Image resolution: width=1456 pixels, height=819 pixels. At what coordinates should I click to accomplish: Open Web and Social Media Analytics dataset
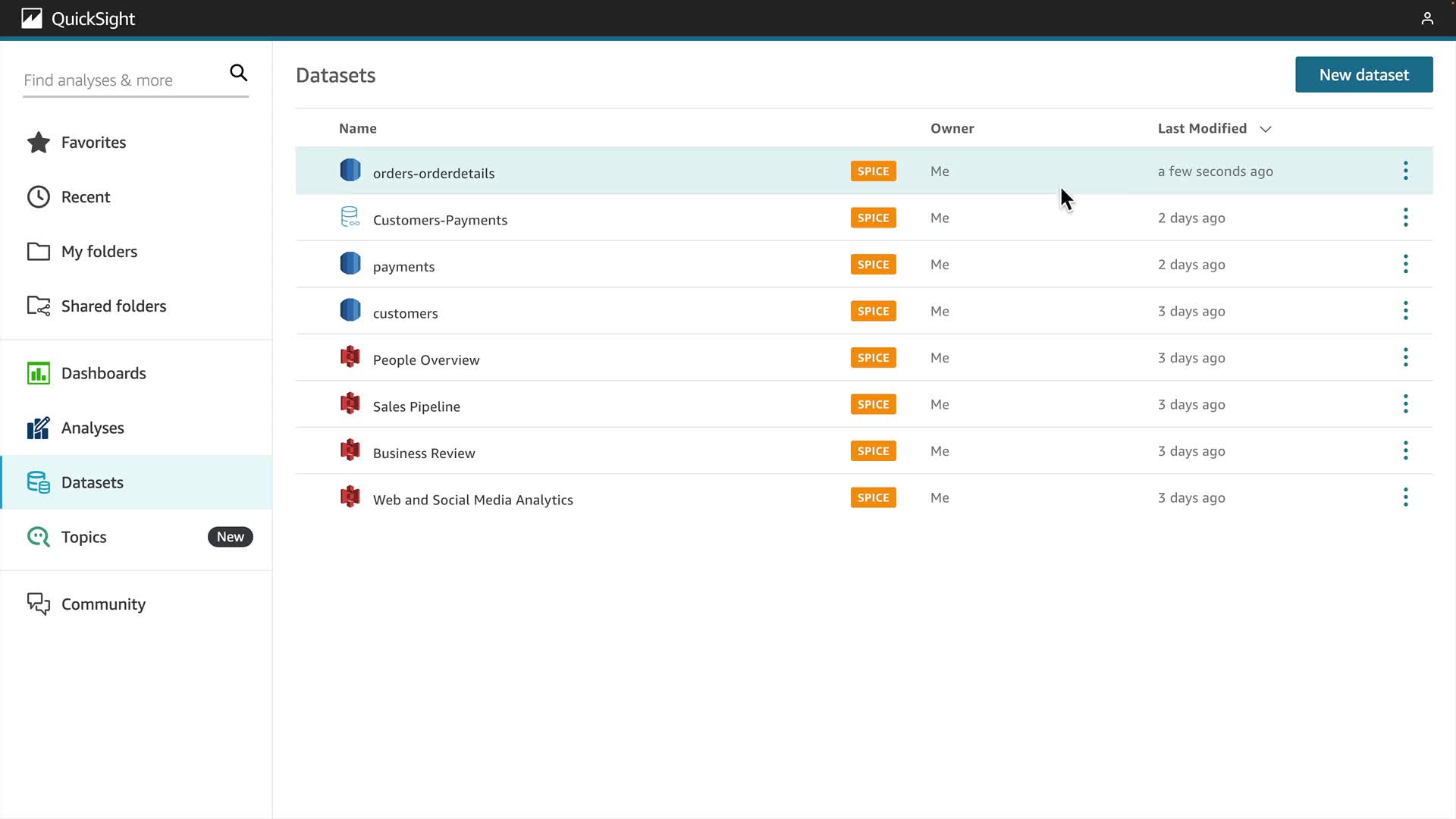472,500
